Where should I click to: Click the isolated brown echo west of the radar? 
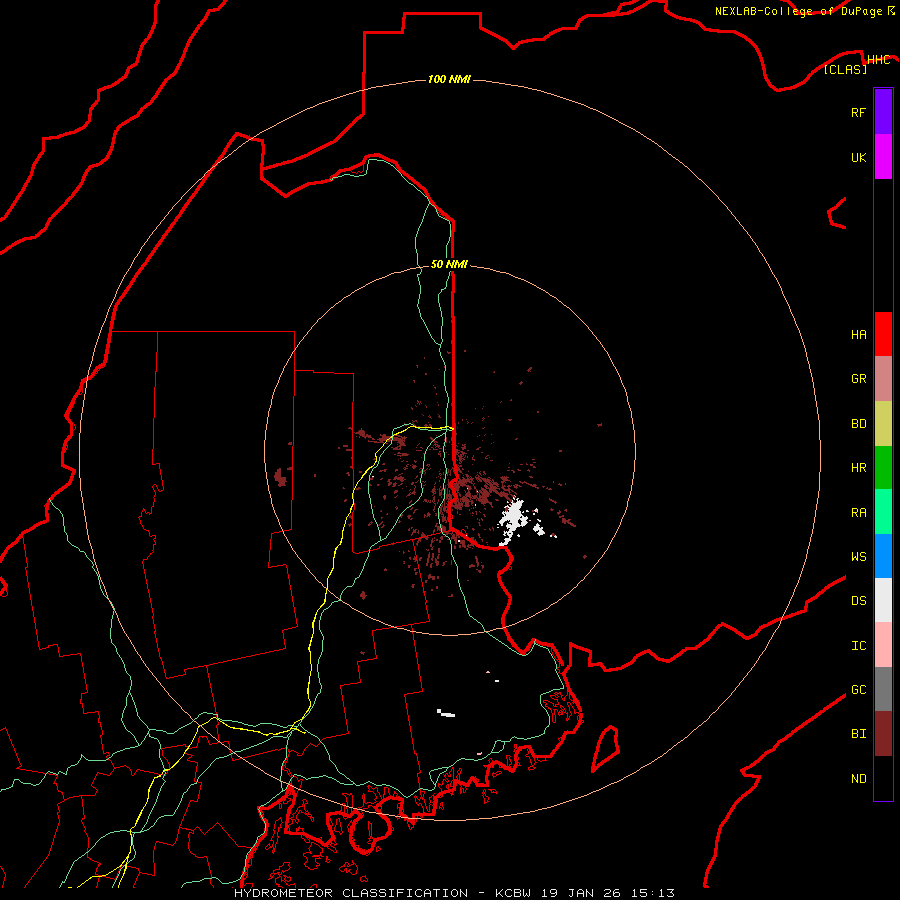(x=280, y=477)
